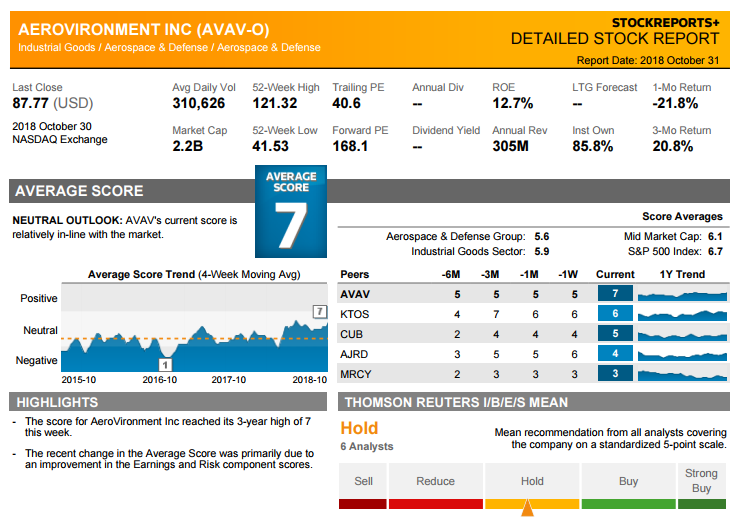Click the green bar under Buy
The height and width of the screenshot is (519, 738).
(628, 504)
